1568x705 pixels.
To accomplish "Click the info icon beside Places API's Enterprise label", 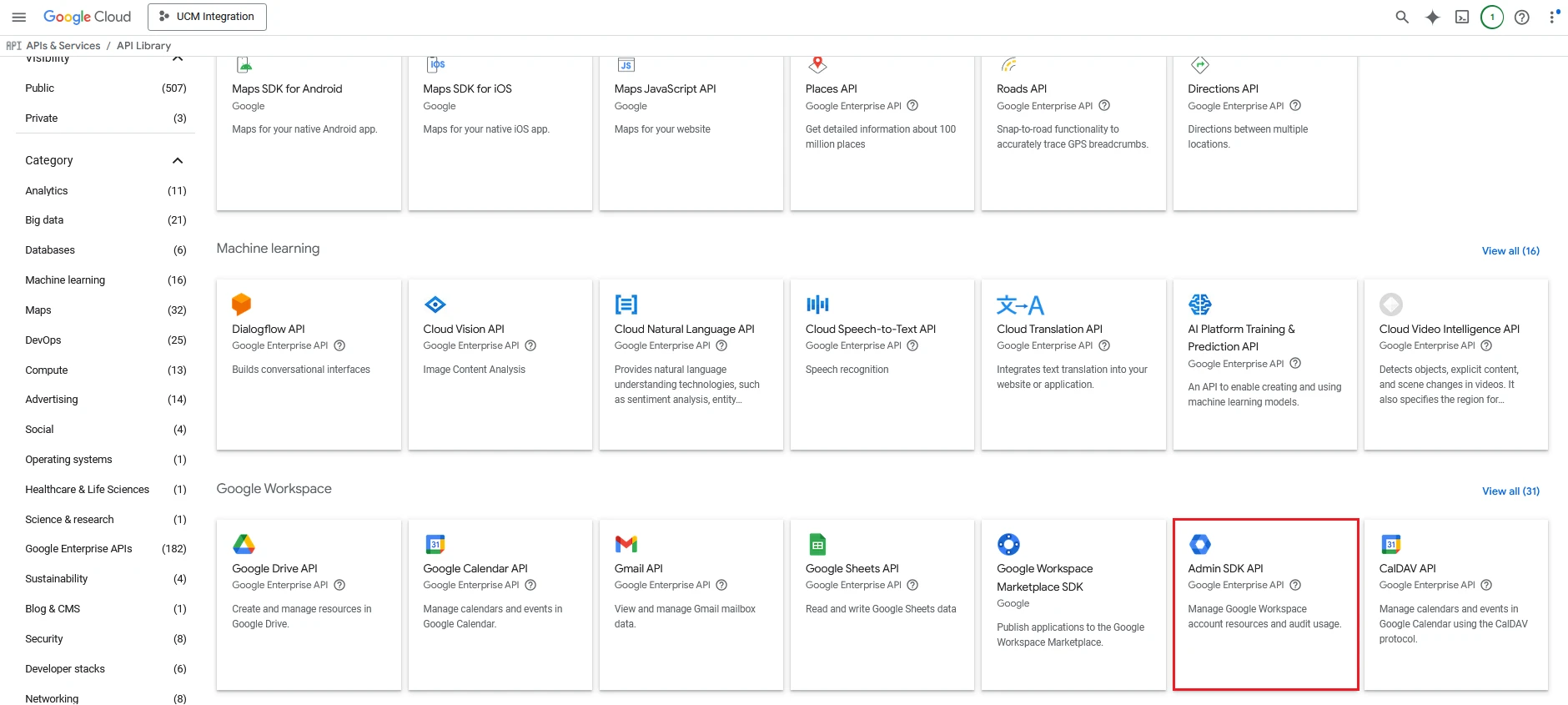I will 912,106.
